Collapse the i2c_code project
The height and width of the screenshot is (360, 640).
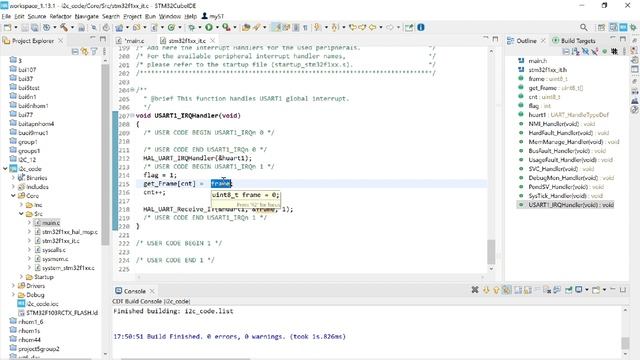[5, 169]
